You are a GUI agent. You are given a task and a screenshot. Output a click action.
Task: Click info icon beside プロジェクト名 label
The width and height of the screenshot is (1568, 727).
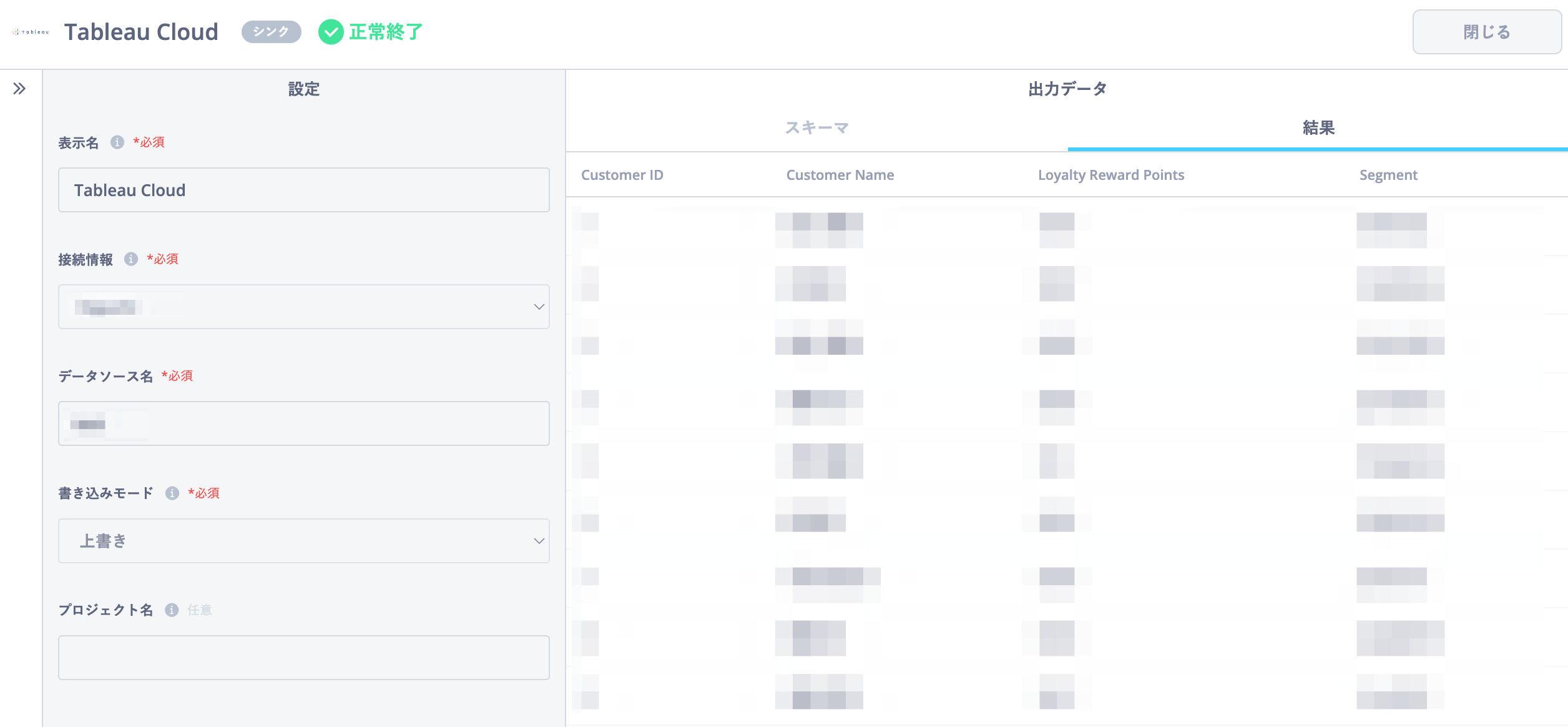172,610
